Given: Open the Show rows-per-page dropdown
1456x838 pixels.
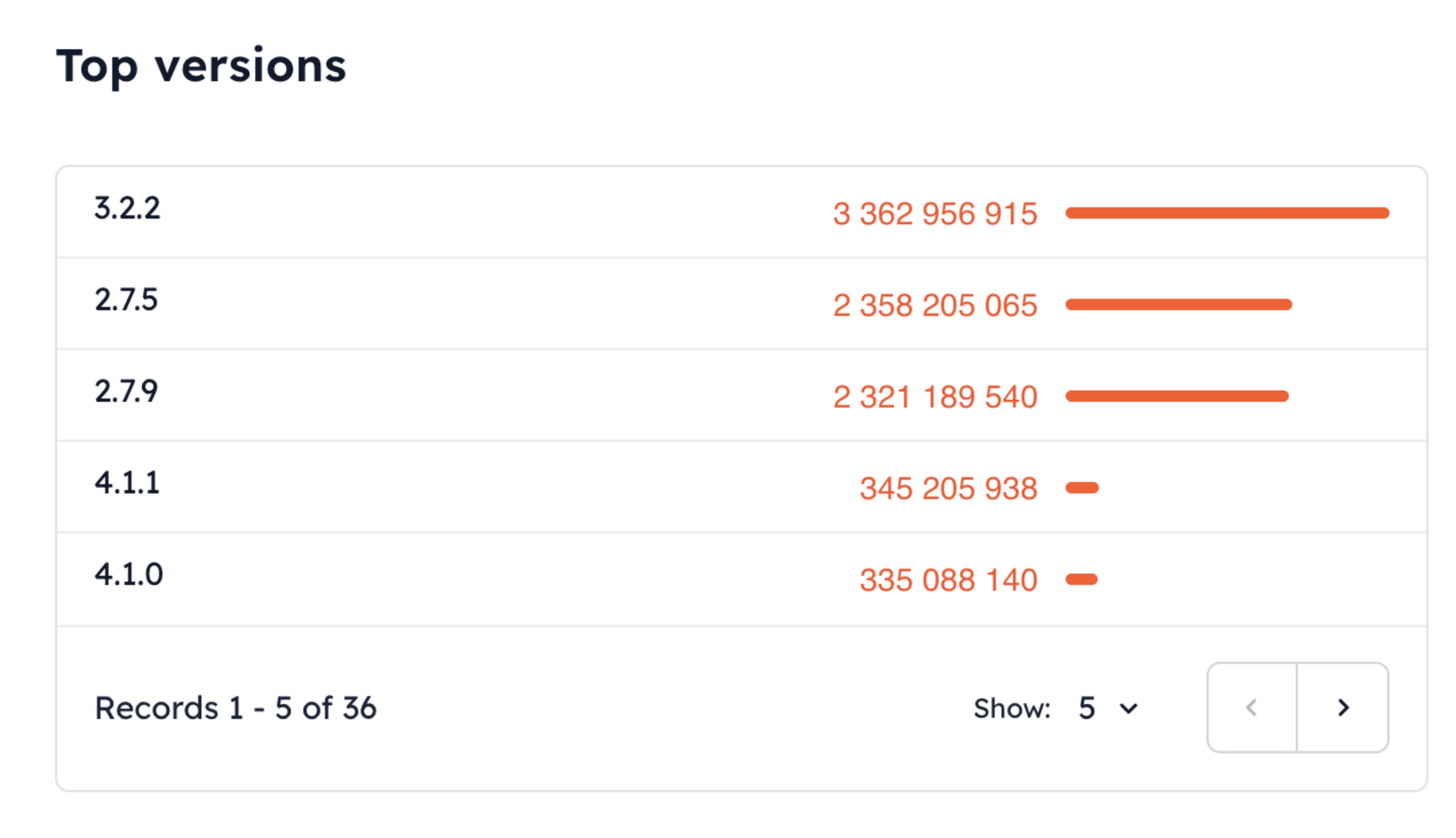Looking at the screenshot, I should (1107, 708).
